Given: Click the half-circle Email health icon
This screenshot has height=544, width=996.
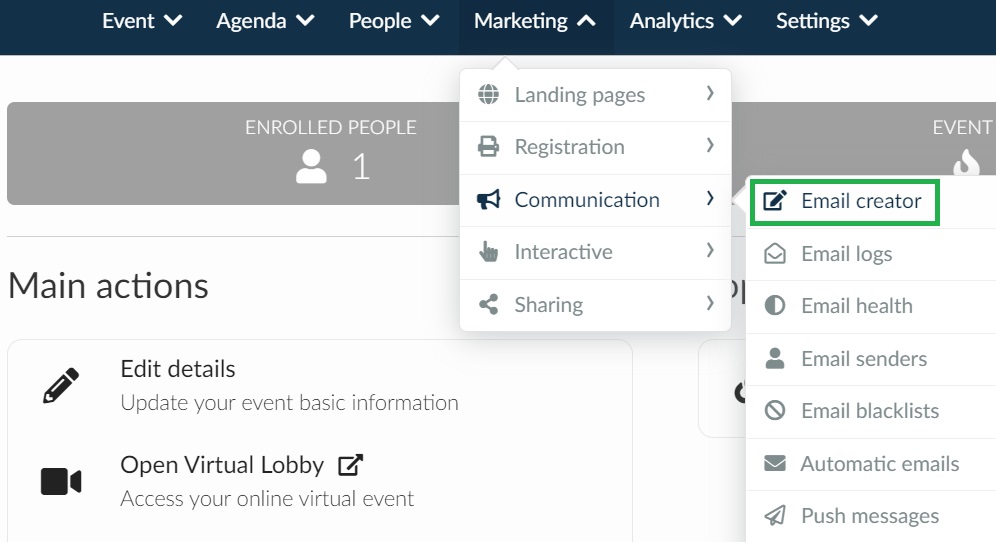Looking at the screenshot, I should 775,306.
